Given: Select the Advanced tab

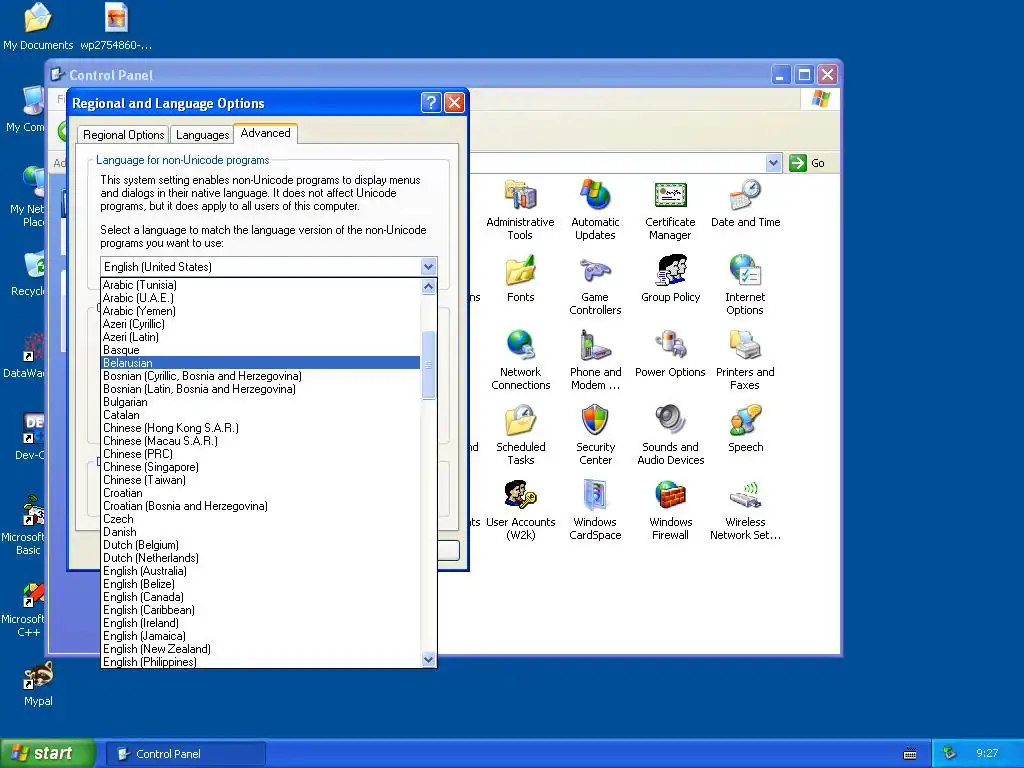Looking at the screenshot, I should tap(265, 133).
